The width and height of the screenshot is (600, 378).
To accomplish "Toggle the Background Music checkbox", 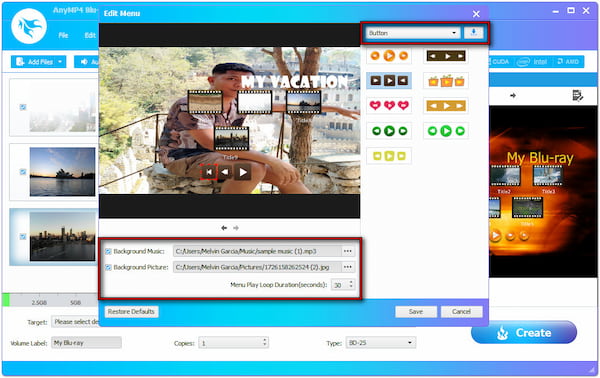I will point(108,251).
